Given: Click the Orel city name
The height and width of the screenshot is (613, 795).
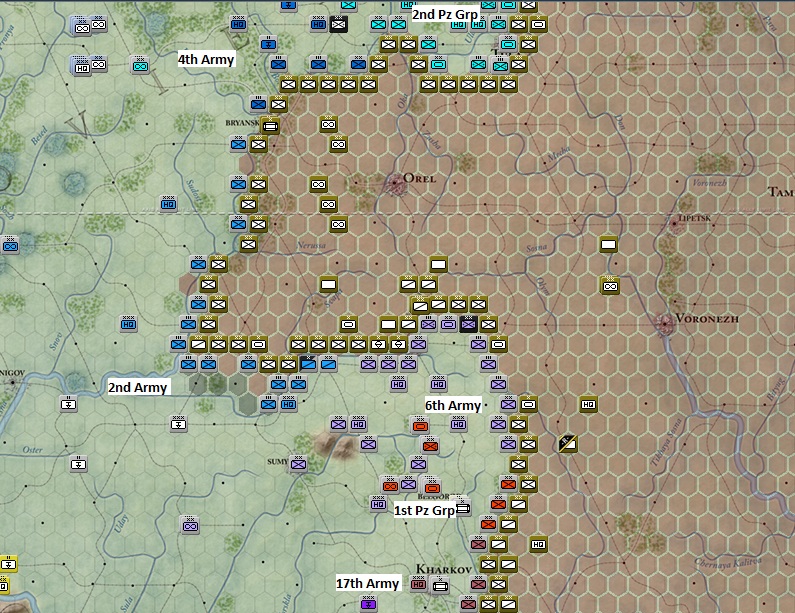Looking at the screenshot, I should [419, 178].
